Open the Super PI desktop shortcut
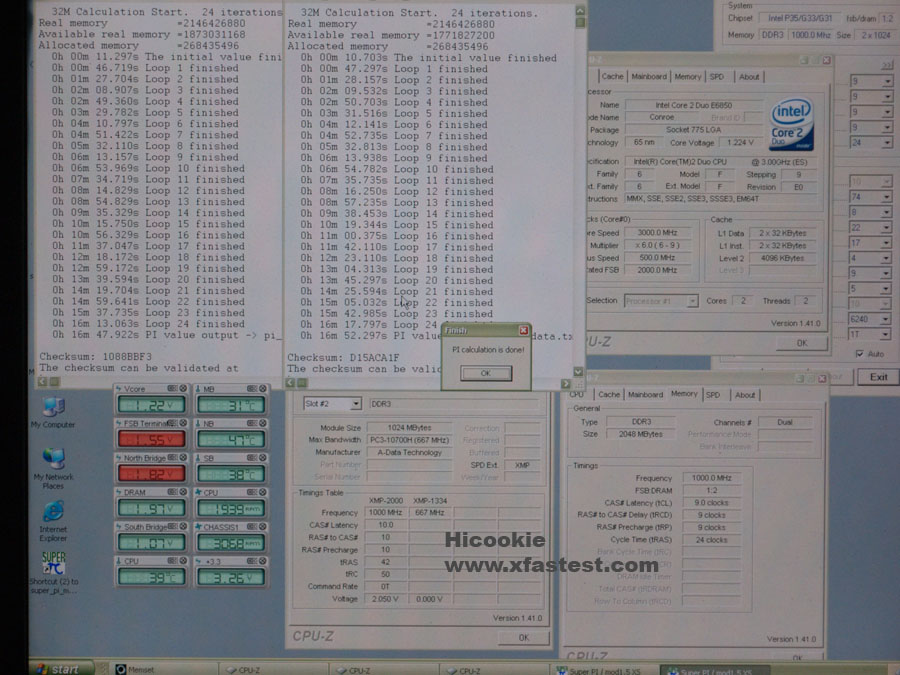This screenshot has height=675, width=900. 53,564
